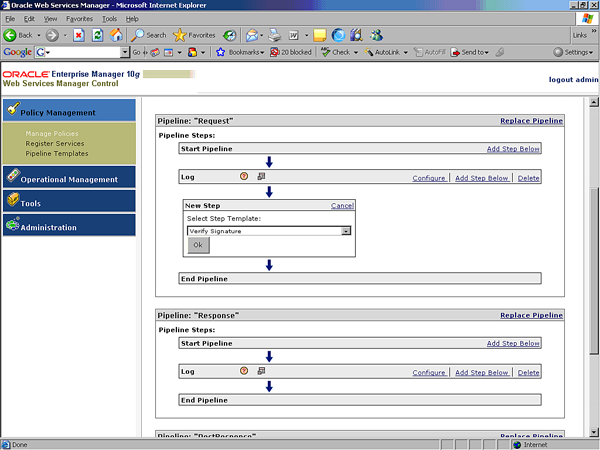This screenshot has height=450, width=600.
Task: Cancel the New Step
Action: tap(342, 205)
